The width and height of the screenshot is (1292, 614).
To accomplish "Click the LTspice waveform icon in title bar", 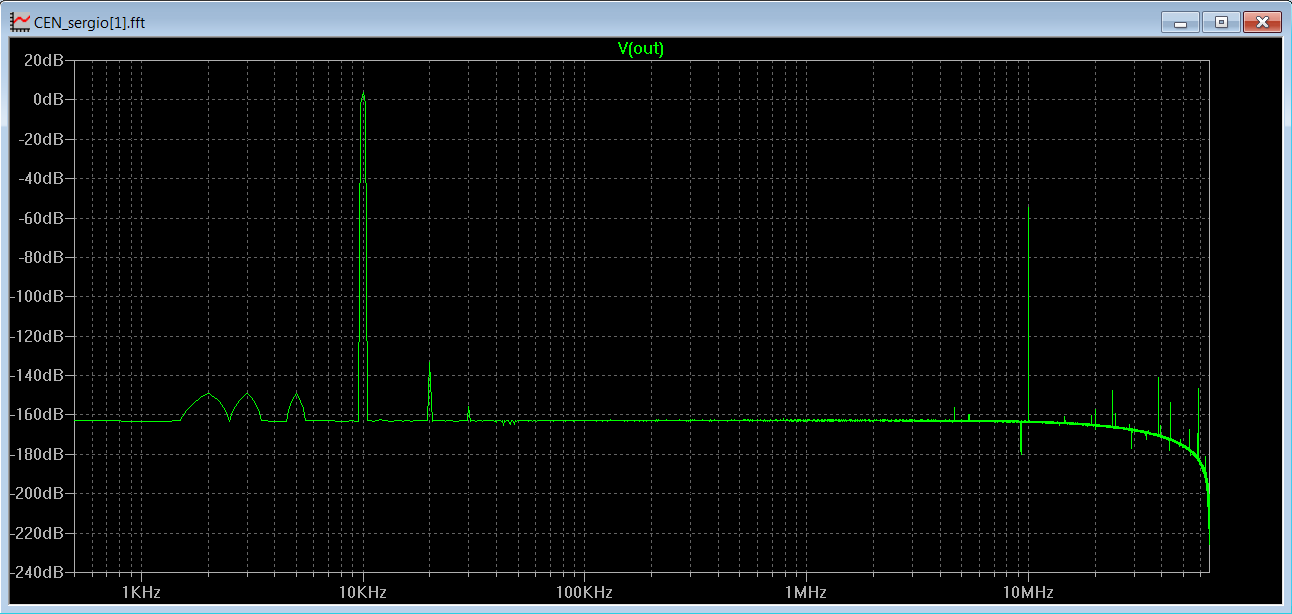I will 20,21.
